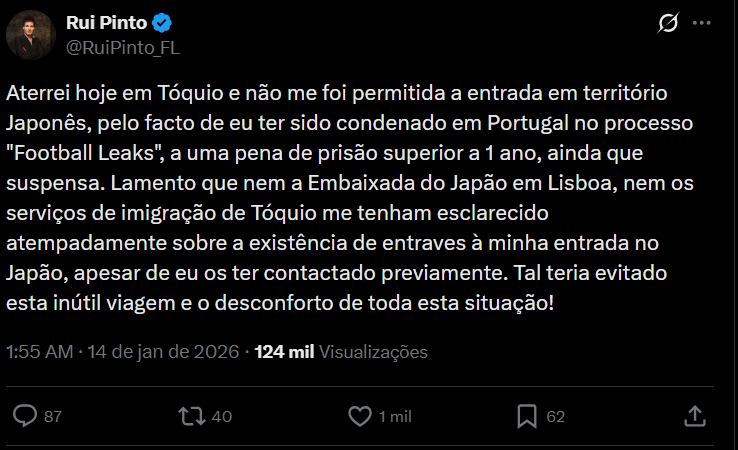Click the 1:55 AM timestamp
Viewport: 738px width, 450px height.
39,352
